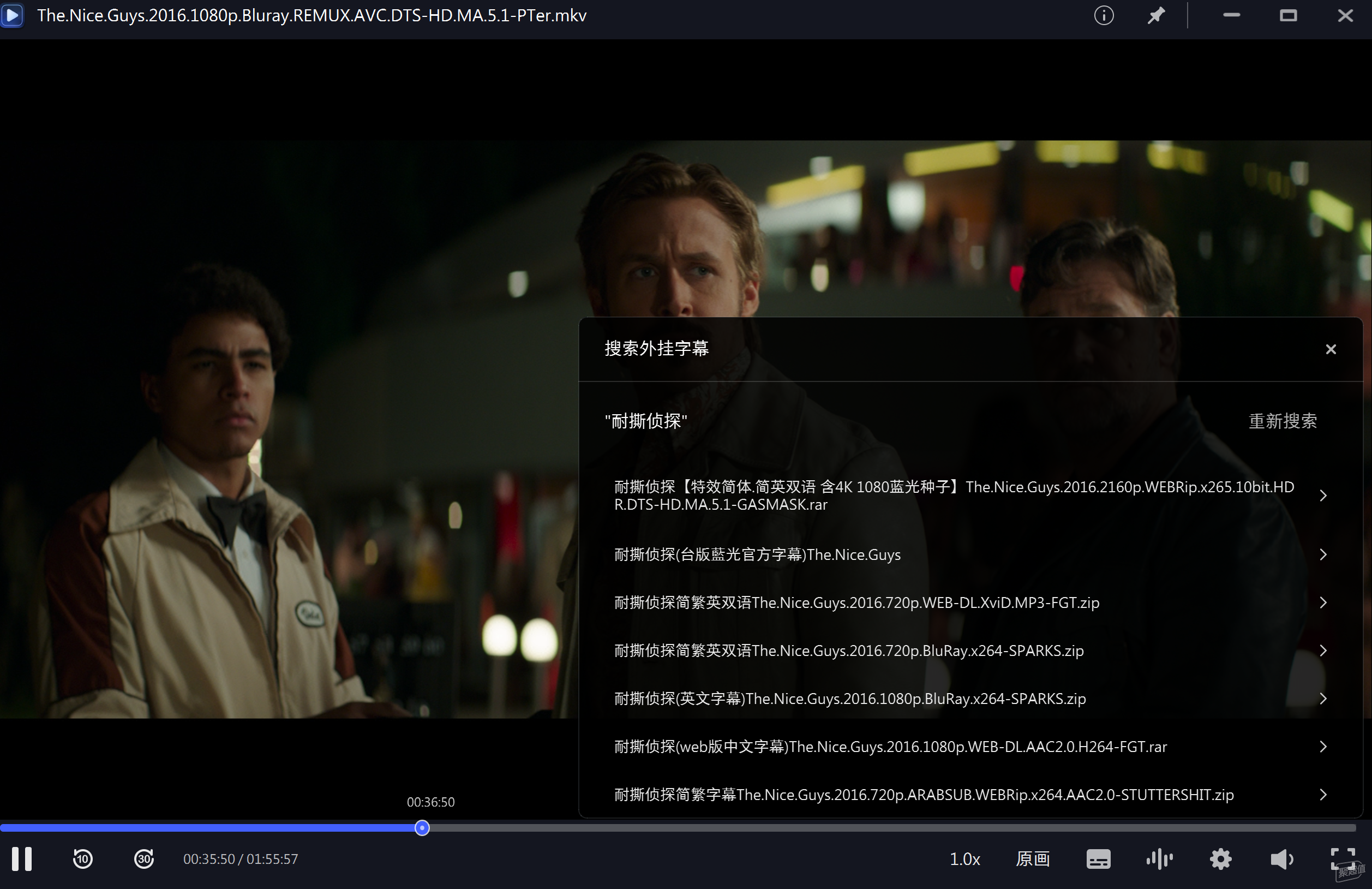Select 耐撕侦探简繁英双语 WEB-DL.XviD entry
Screen dimensions: 1372x889
point(856,602)
